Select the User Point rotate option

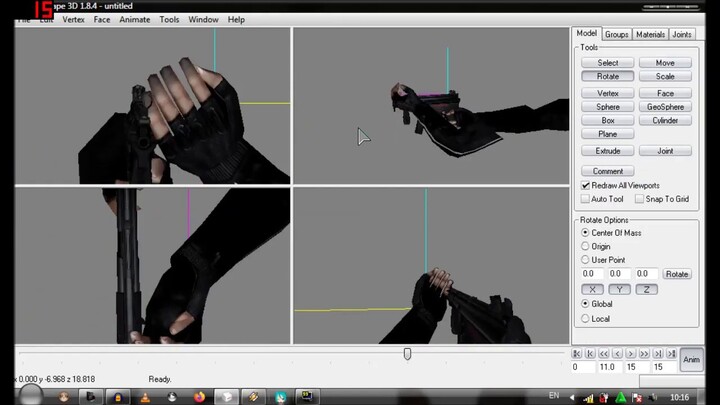pos(585,260)
